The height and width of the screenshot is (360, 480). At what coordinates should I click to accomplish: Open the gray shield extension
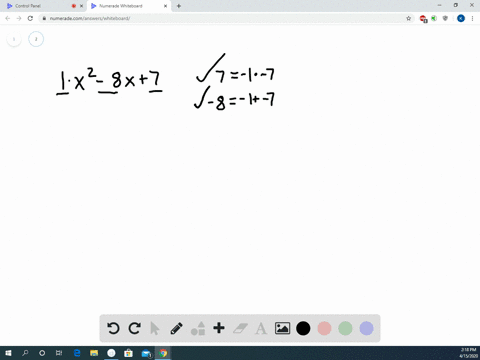[x=445, y=18]
